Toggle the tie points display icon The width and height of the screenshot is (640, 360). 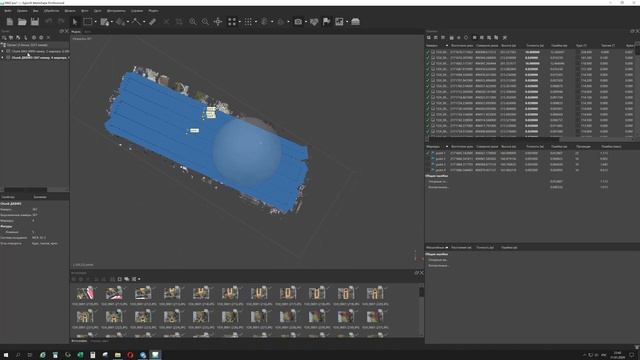tap(232, 22)
